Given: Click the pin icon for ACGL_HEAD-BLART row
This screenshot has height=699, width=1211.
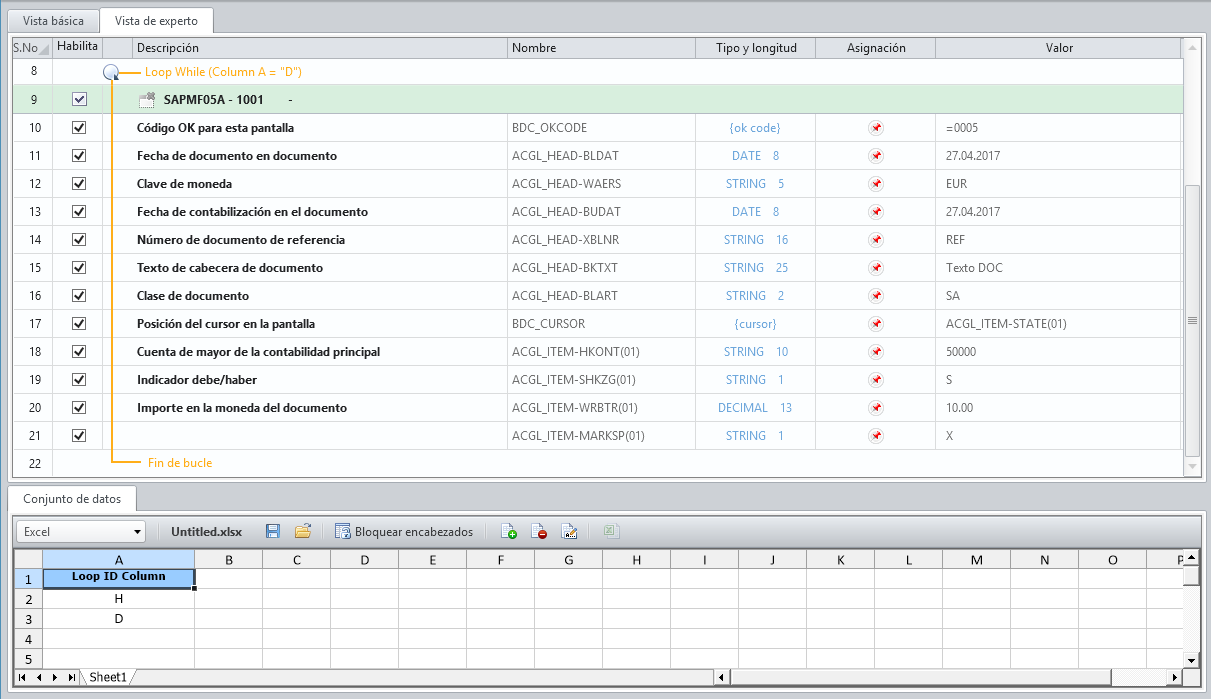Looking at the screenshot, I should pyautogui.click(x=876, y=296).
